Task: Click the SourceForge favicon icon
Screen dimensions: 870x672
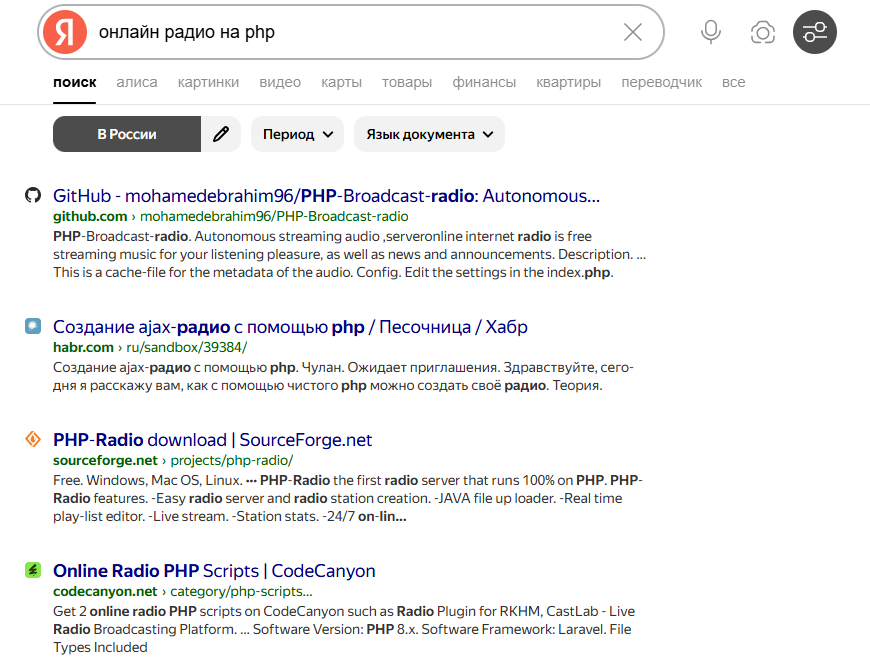Action: (33, 439)
